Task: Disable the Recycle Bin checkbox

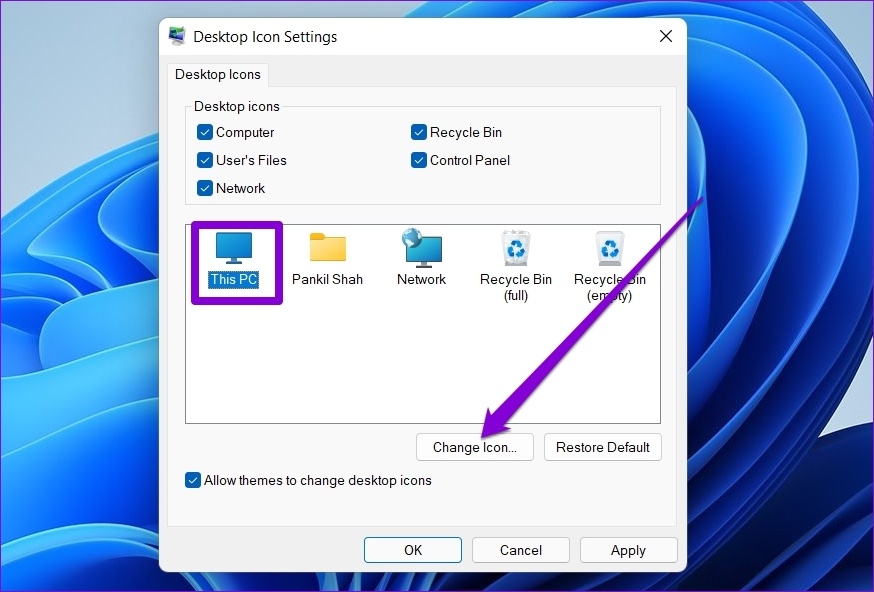Action: 419,132
